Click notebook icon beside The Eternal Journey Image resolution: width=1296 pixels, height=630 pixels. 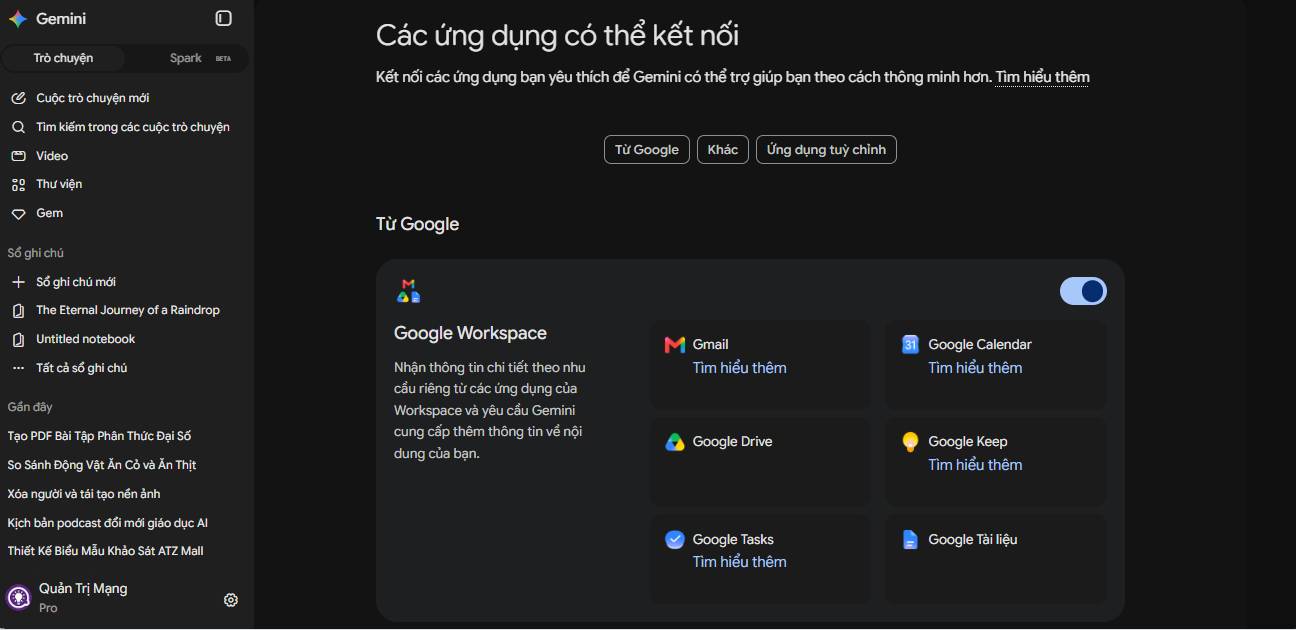tap(18, 310)
